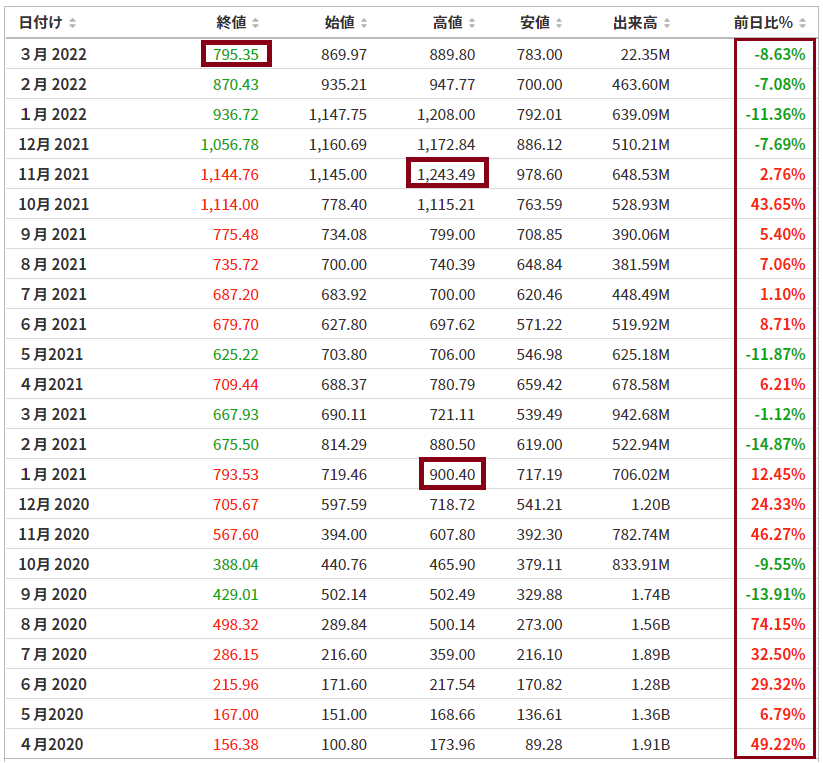Select the 3月 2022 date cell

click(x=54, y=55)
